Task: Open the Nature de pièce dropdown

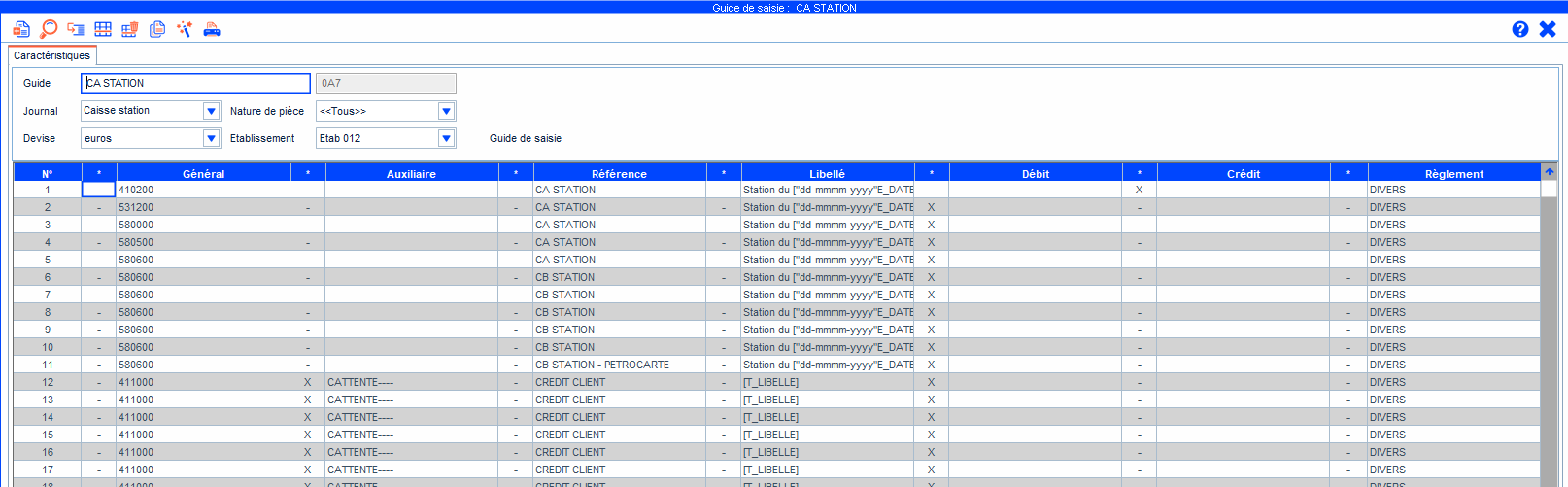Action: [446, 111]
